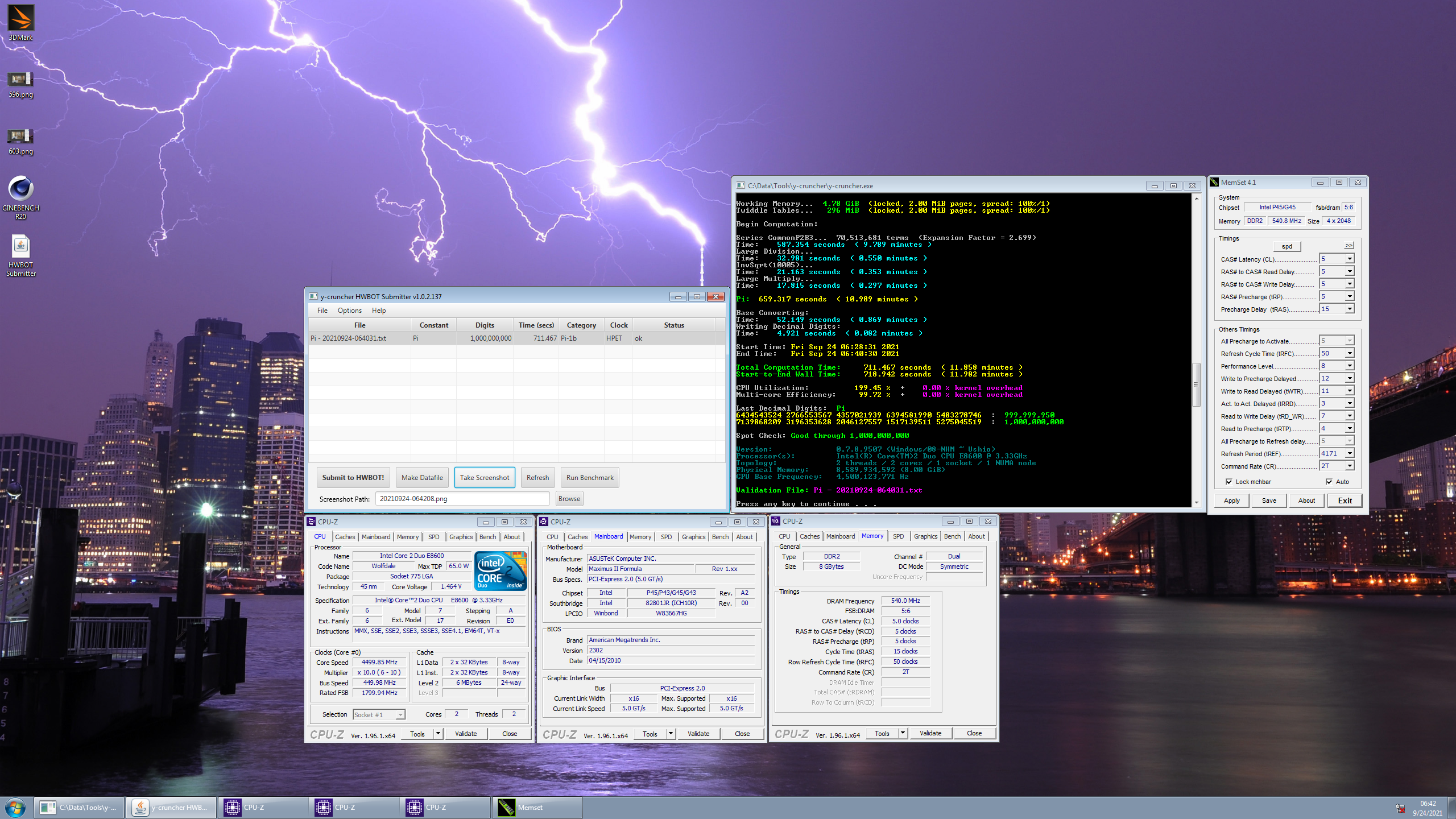
Task: Click Save in MemSet
Action: 1269,500
